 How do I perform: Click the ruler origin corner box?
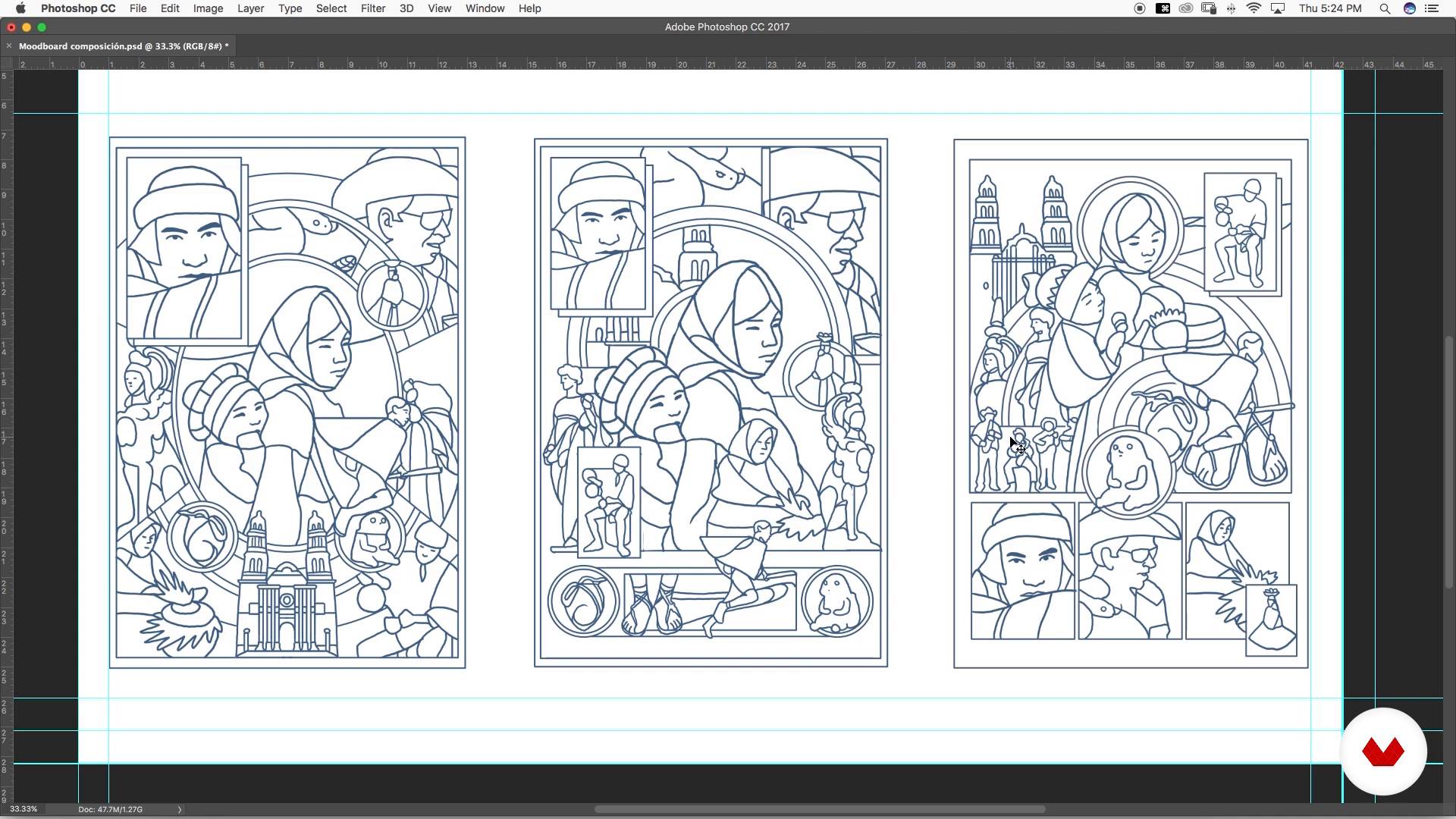(7, 64)
